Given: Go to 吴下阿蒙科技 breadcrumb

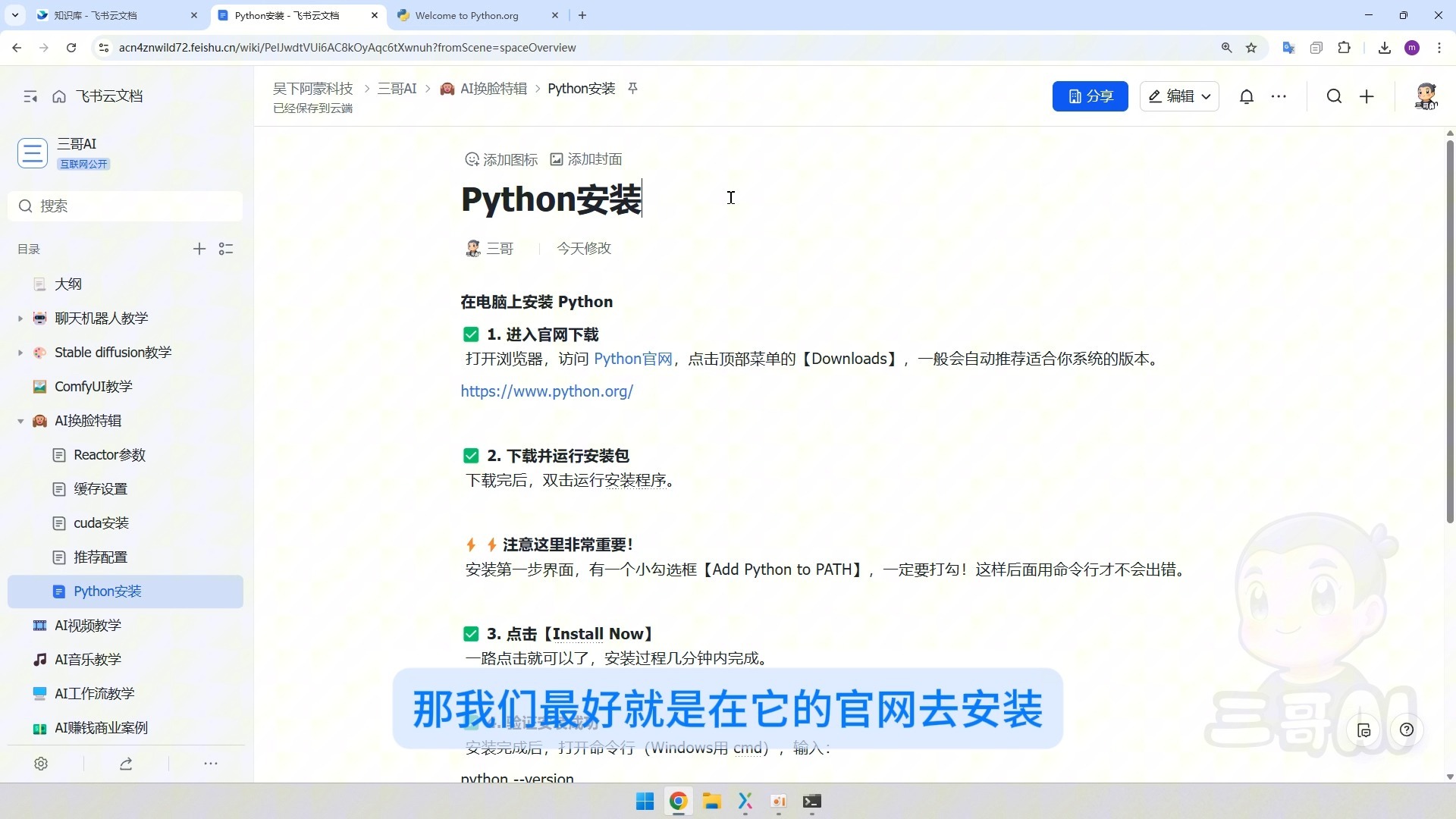Looking at the screenshot, I should (313, 89).
